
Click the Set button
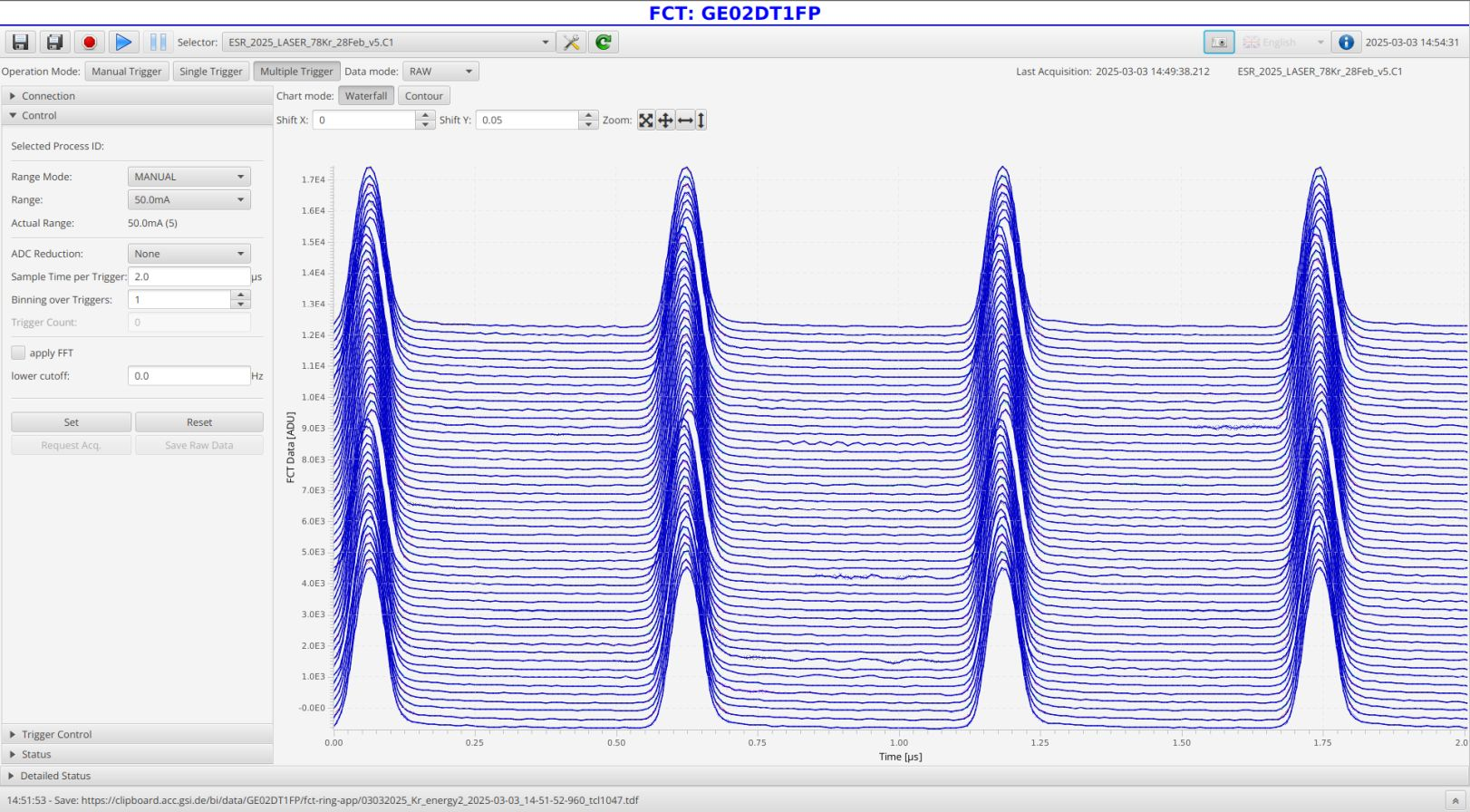(71, 422)
